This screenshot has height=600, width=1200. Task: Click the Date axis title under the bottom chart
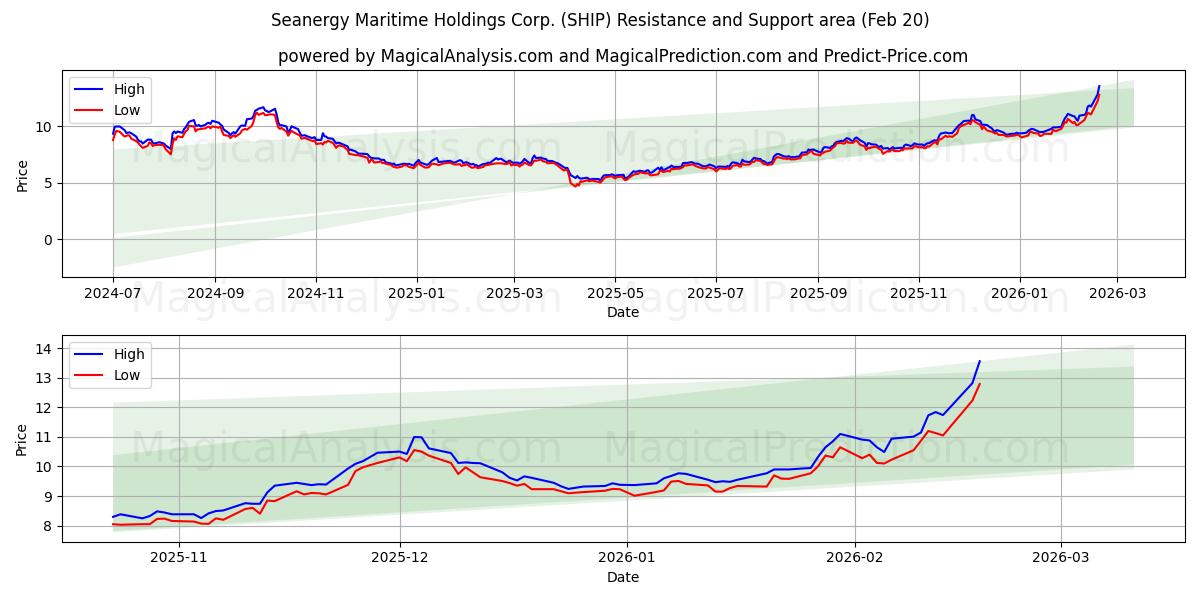point(623,577)
